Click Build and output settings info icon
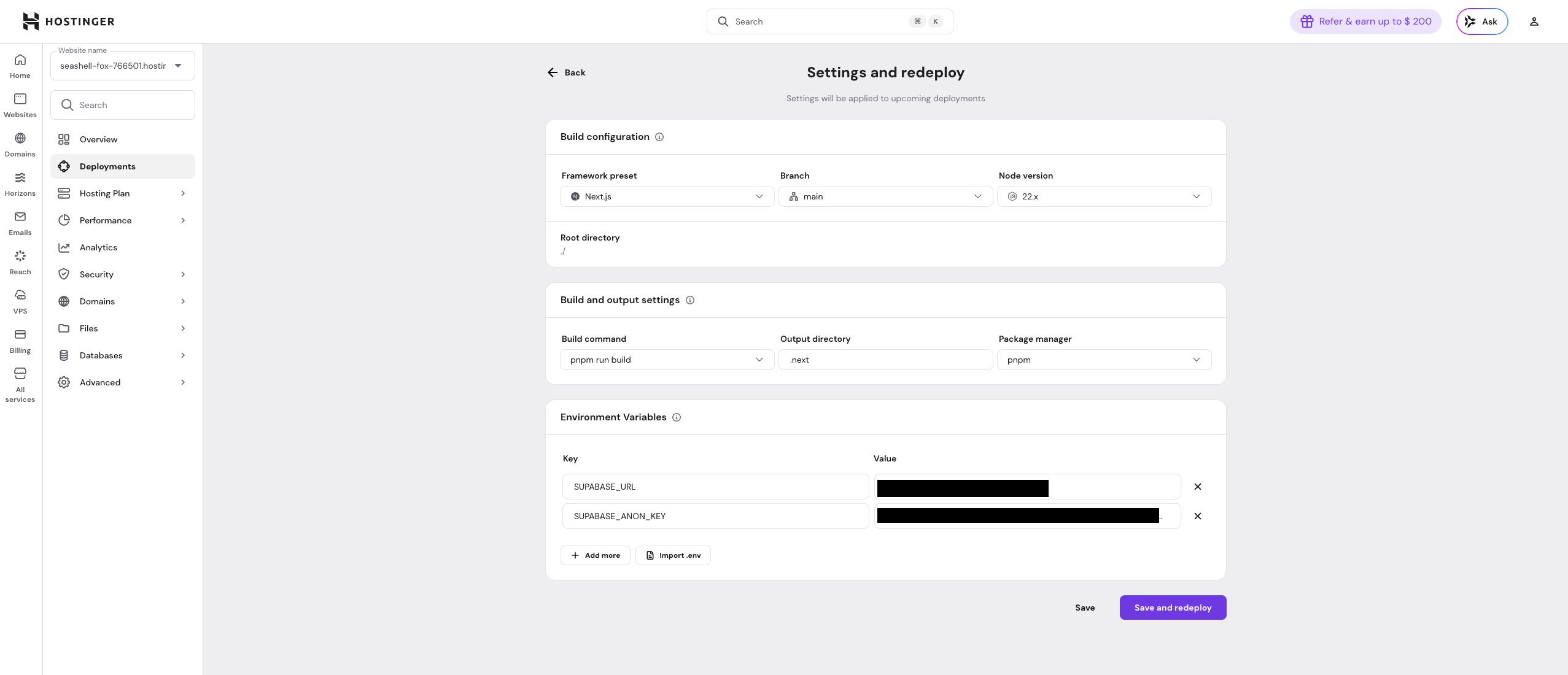Viewport: 1568px width, 675px height. 690,300
